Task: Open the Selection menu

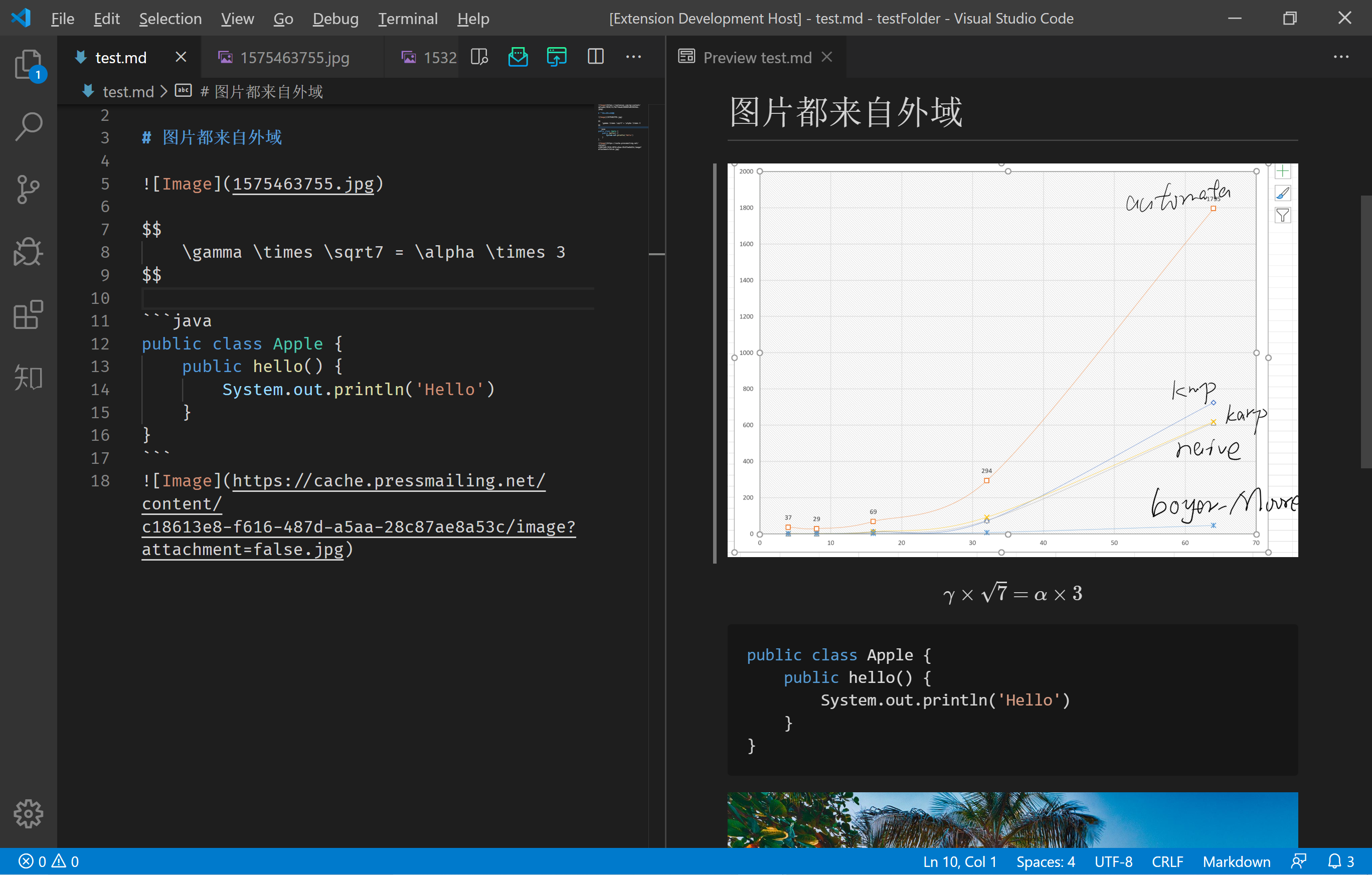Action: [170, 19]
